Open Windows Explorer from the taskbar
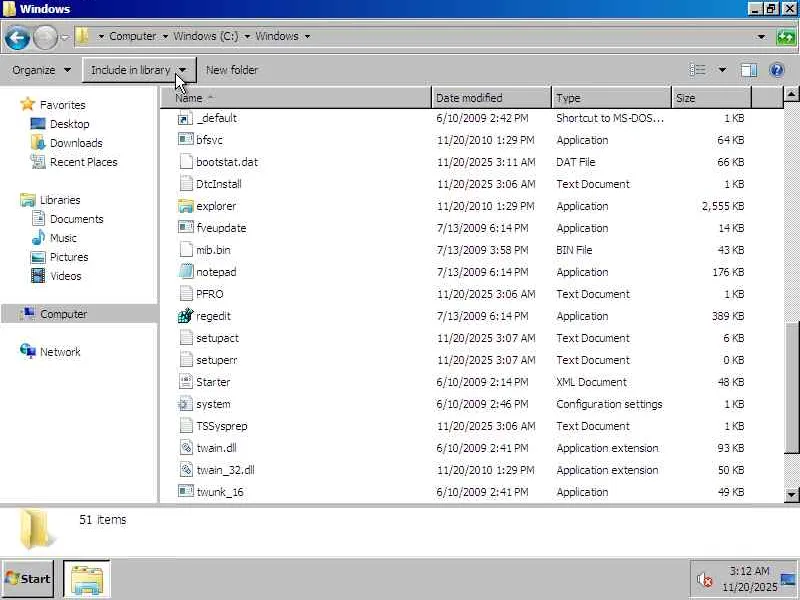The image size is (800, 600). [87, 579]
